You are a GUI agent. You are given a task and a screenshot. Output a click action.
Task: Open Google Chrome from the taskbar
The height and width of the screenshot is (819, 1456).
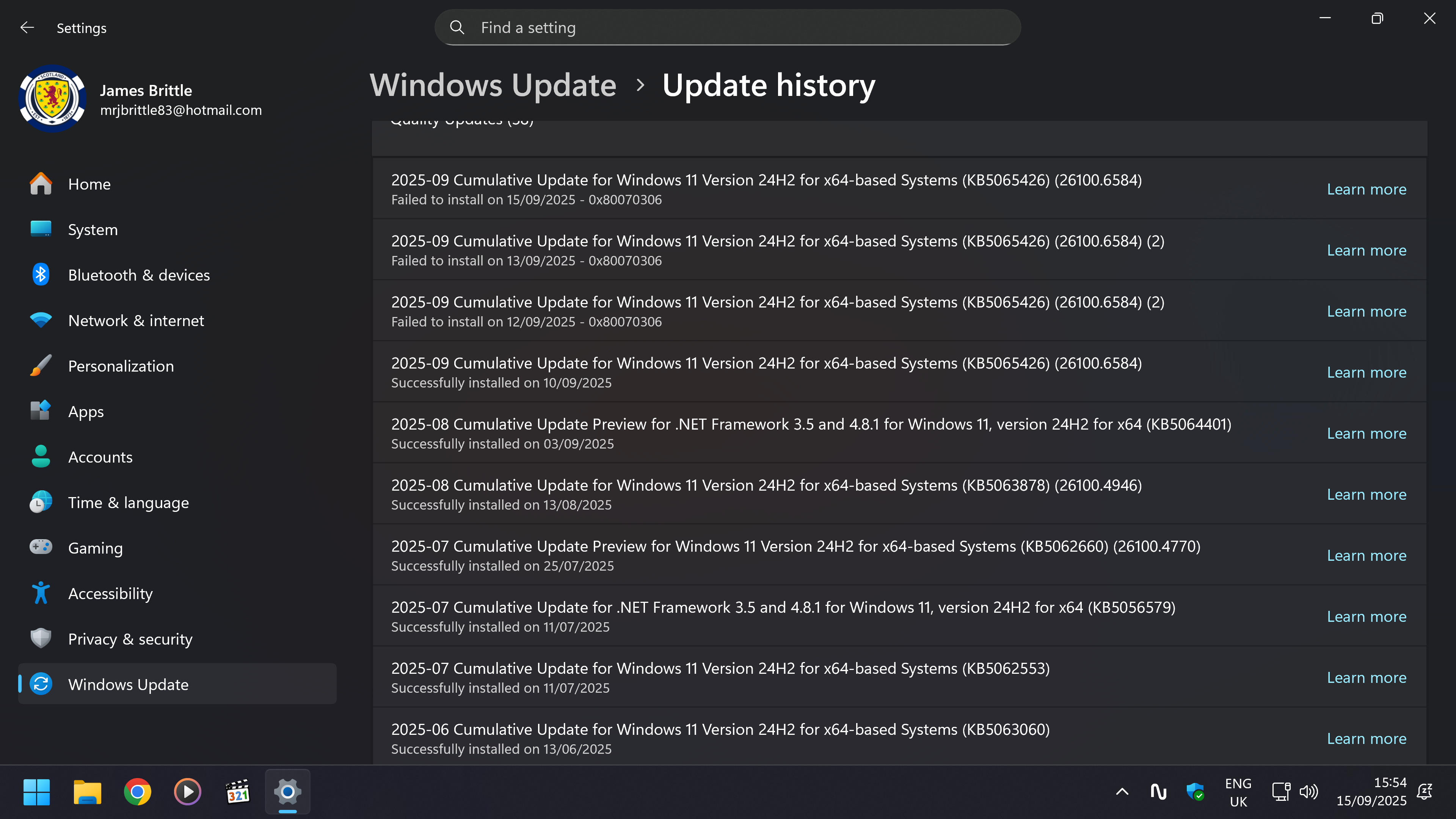point(137,792)
